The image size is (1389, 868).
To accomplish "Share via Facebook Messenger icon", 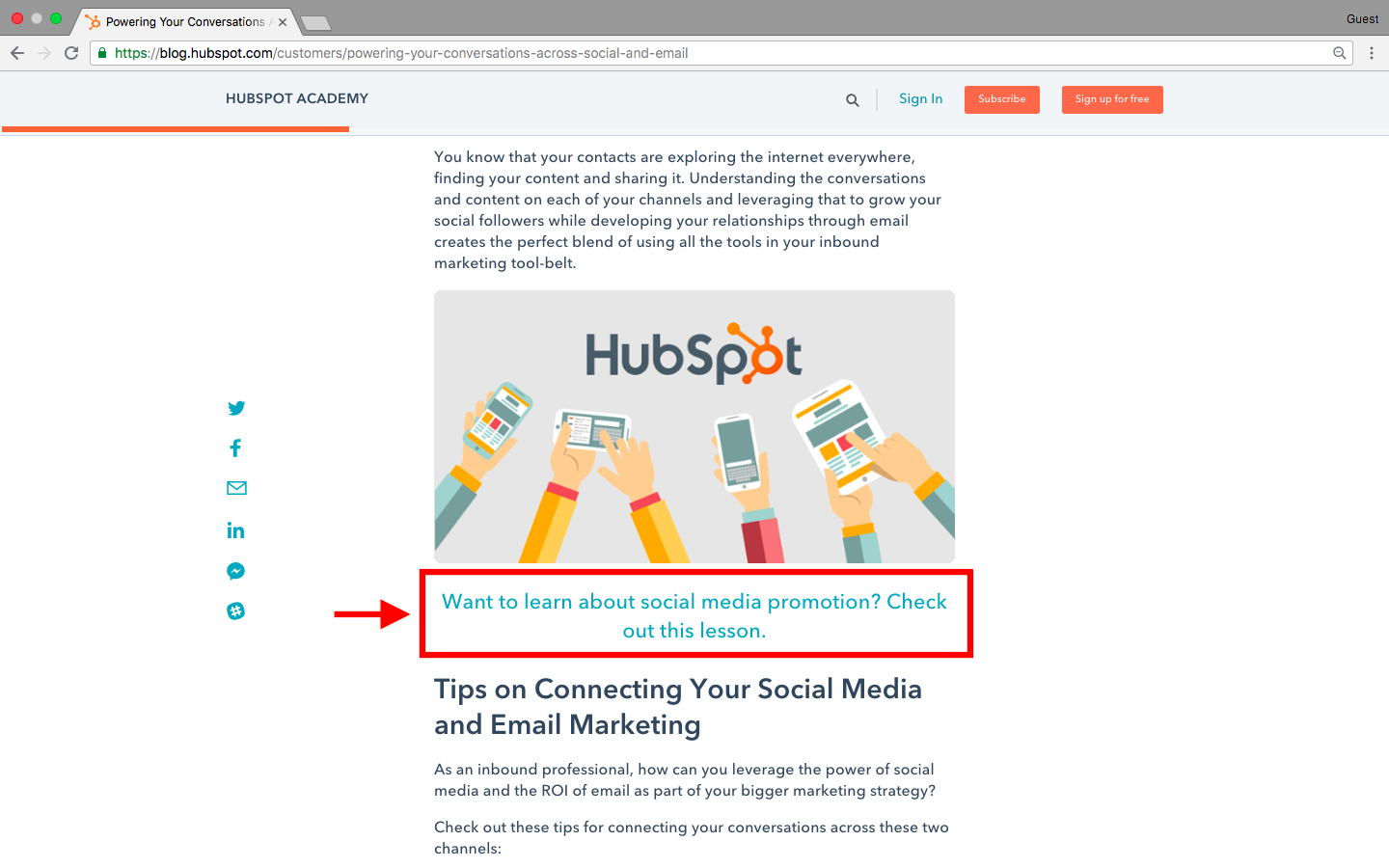I will coord(235,571).
